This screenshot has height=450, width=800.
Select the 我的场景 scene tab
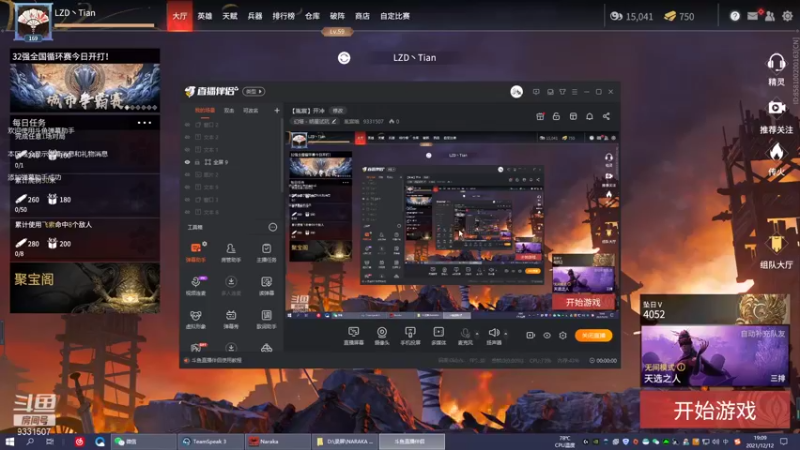tap(204, 110)
